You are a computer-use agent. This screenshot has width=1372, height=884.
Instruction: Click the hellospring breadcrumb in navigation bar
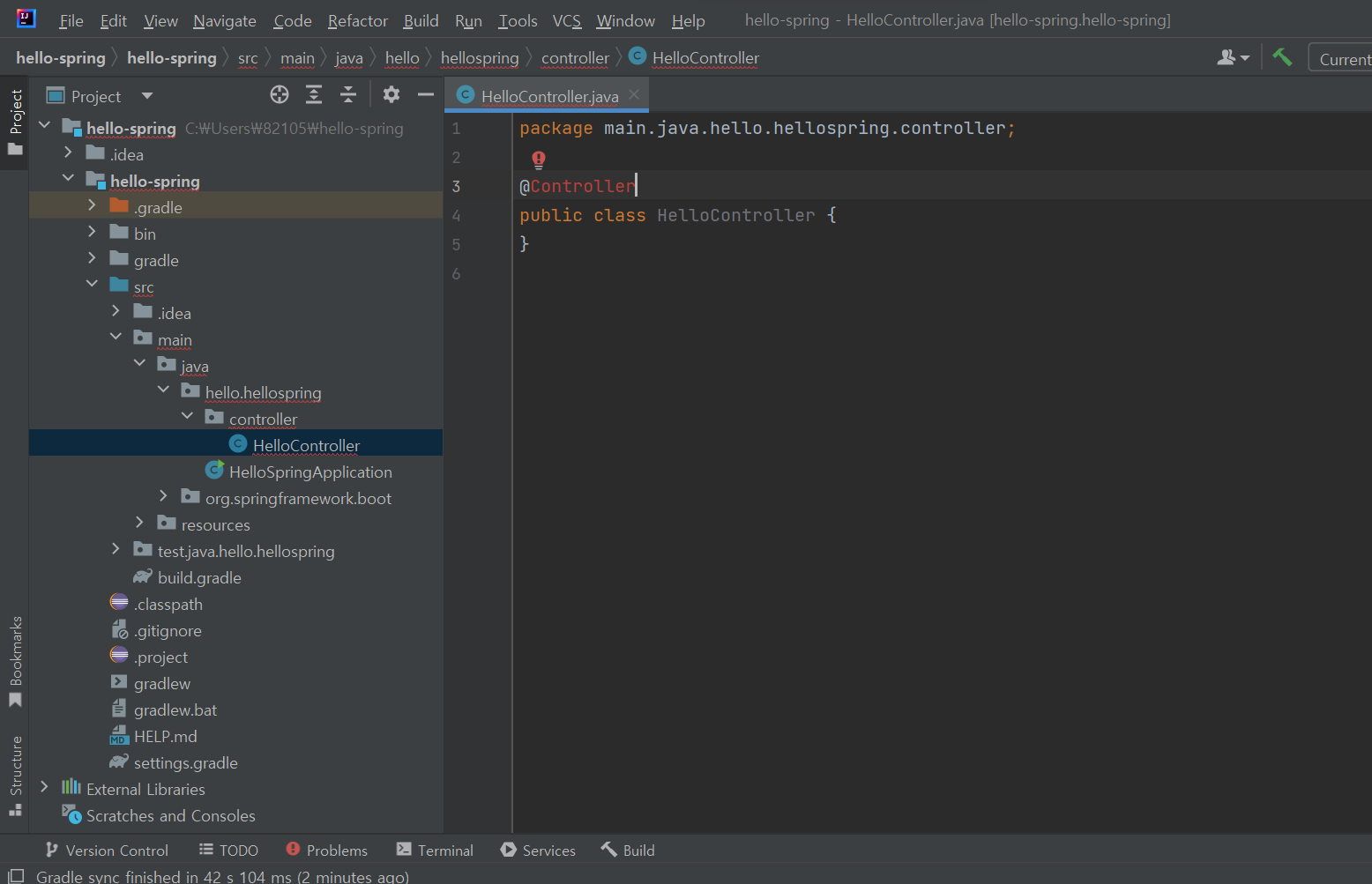(x=480, y=58)
